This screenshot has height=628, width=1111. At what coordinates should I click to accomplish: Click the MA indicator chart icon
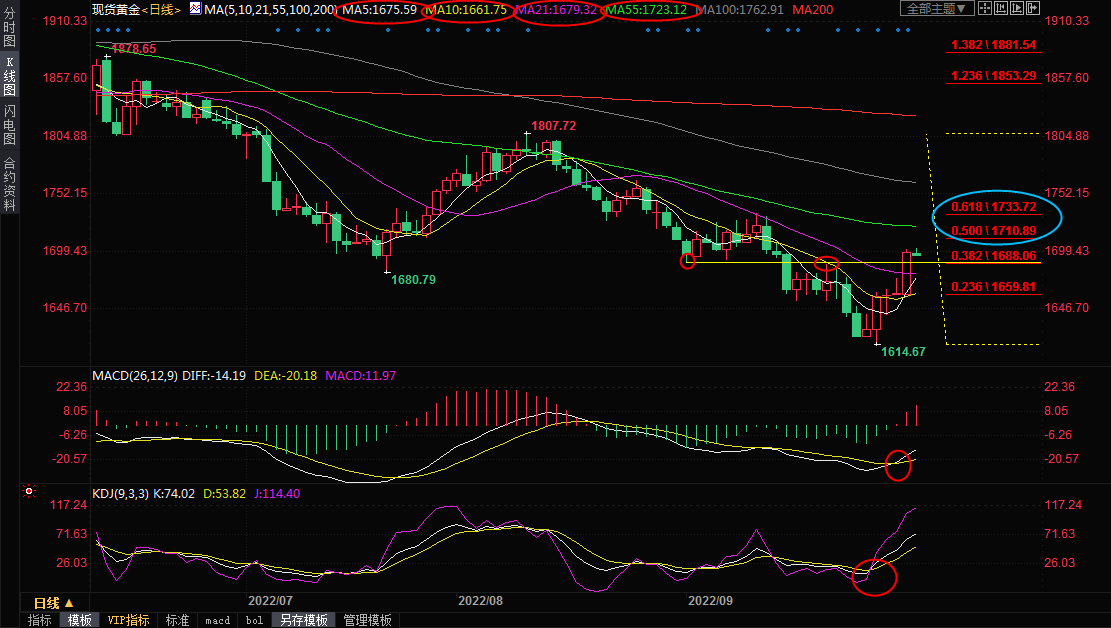point(196,10)
